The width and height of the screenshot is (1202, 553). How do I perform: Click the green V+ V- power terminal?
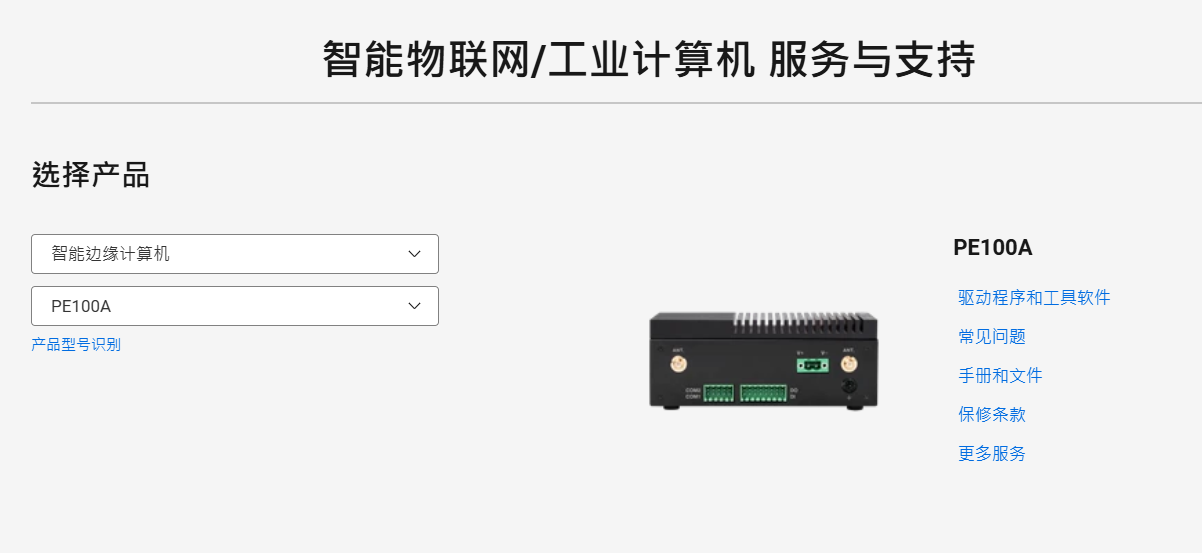point(813,365)
